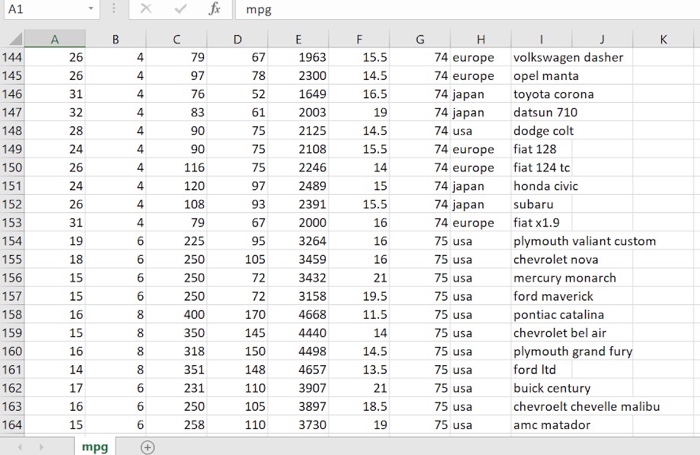The width and height of the screenshot is (700, 455).
Task: Click the formula bar three-dot handle
Action: [x=113, y=9]
